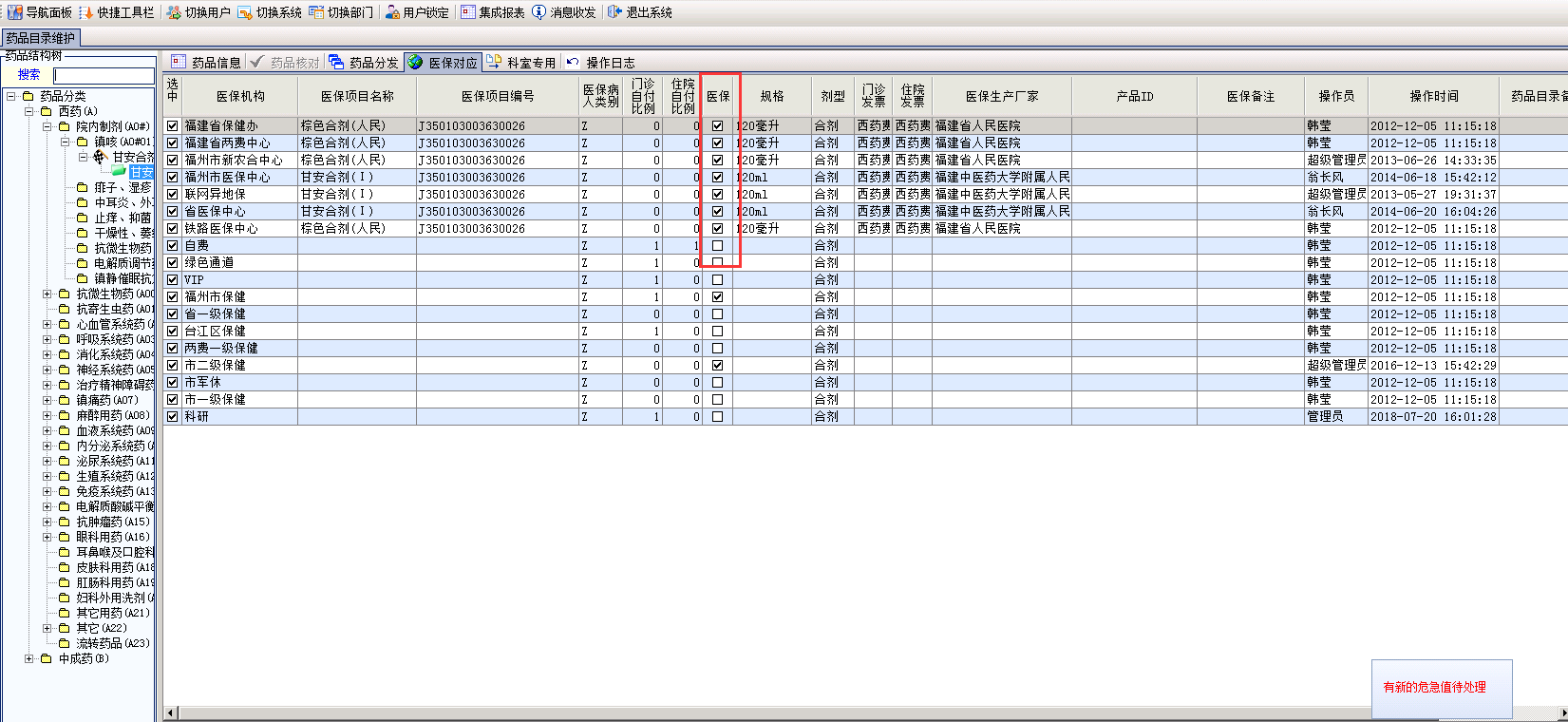
Task: Check the 医保 checkbox in 市军休 row
Action: (x=717, y=382)
